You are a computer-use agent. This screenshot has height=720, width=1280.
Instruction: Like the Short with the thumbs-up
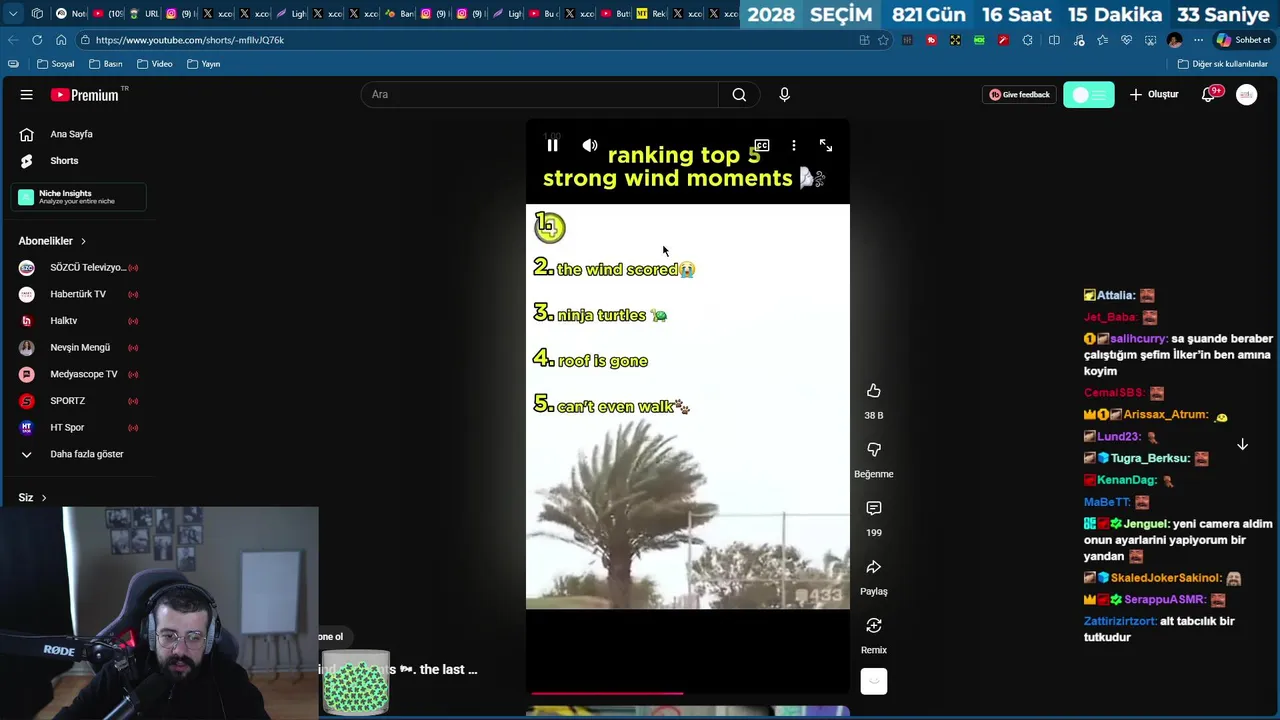pyautogui.click(x=874, y=391)
